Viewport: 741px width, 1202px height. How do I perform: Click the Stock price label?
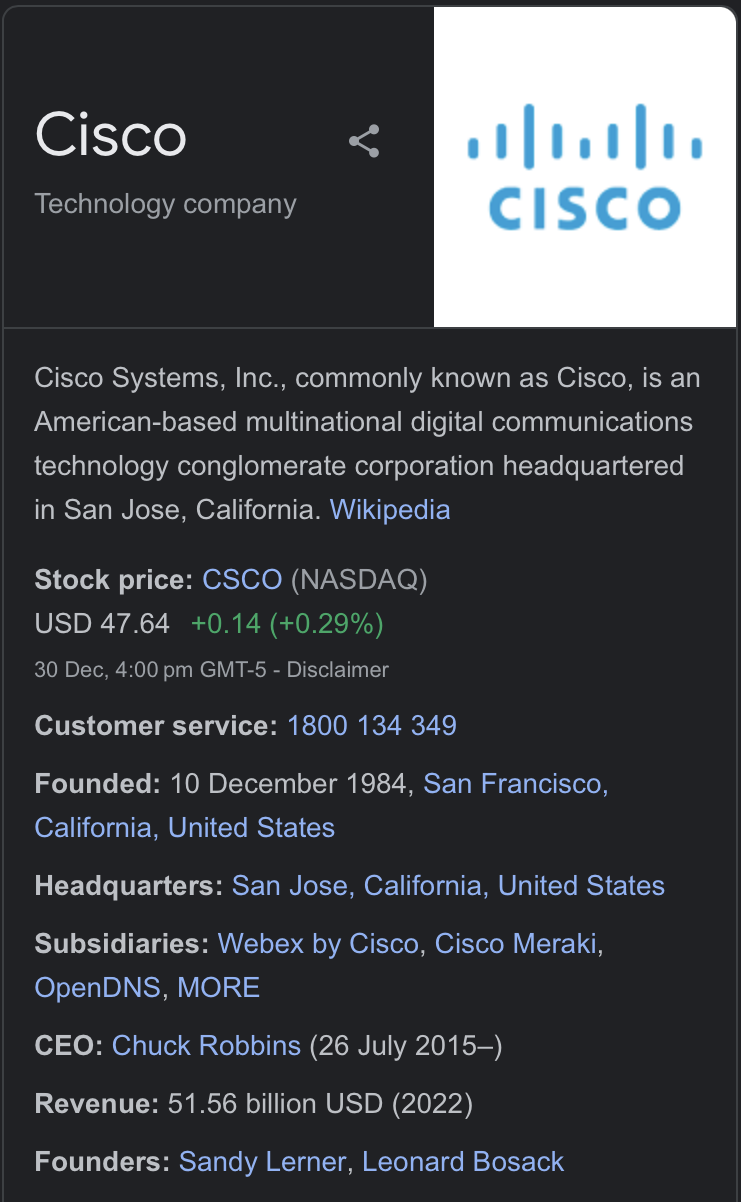pos(113,580)
